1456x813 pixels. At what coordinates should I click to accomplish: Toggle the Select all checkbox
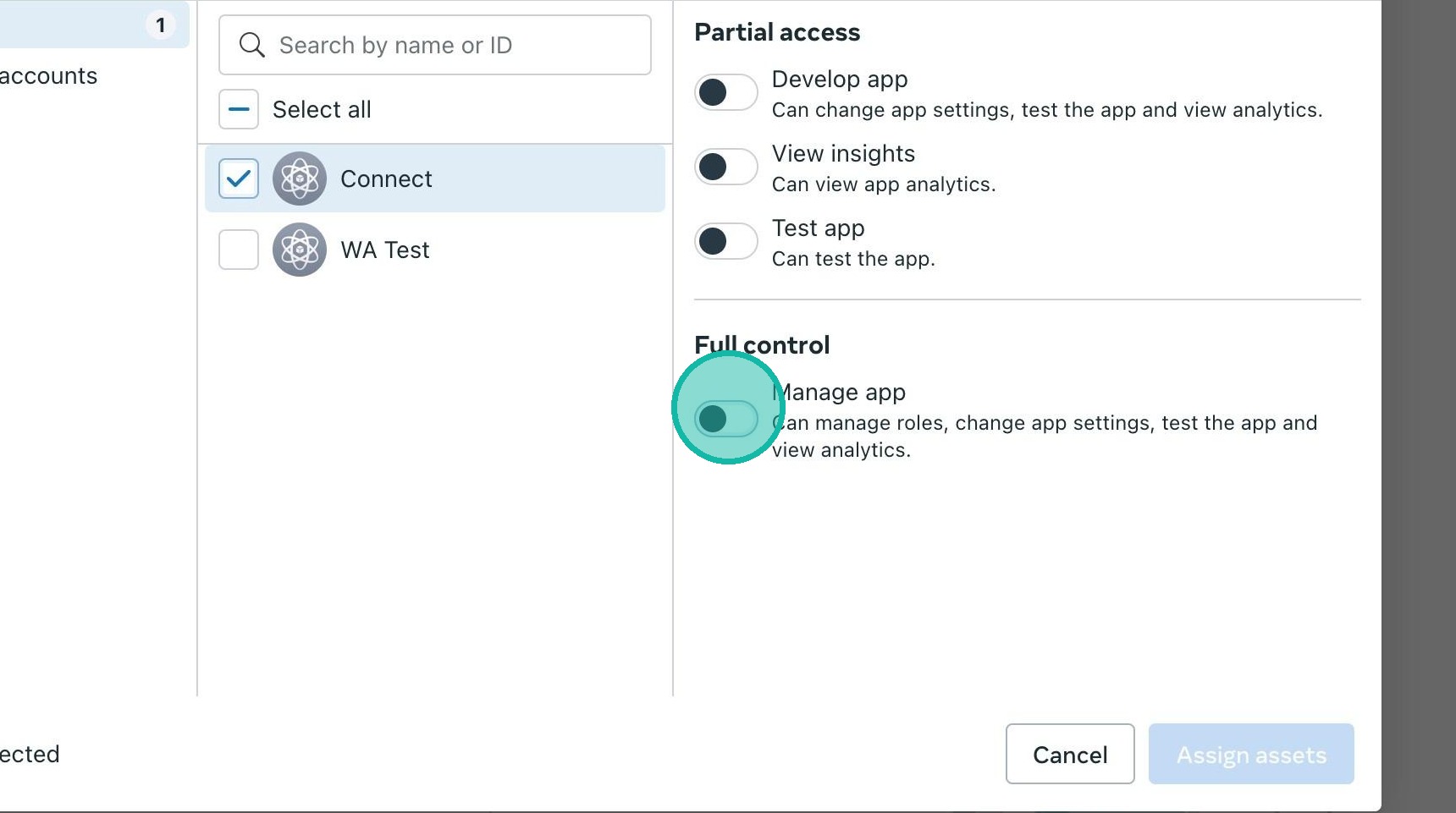[x=239, y=109]
